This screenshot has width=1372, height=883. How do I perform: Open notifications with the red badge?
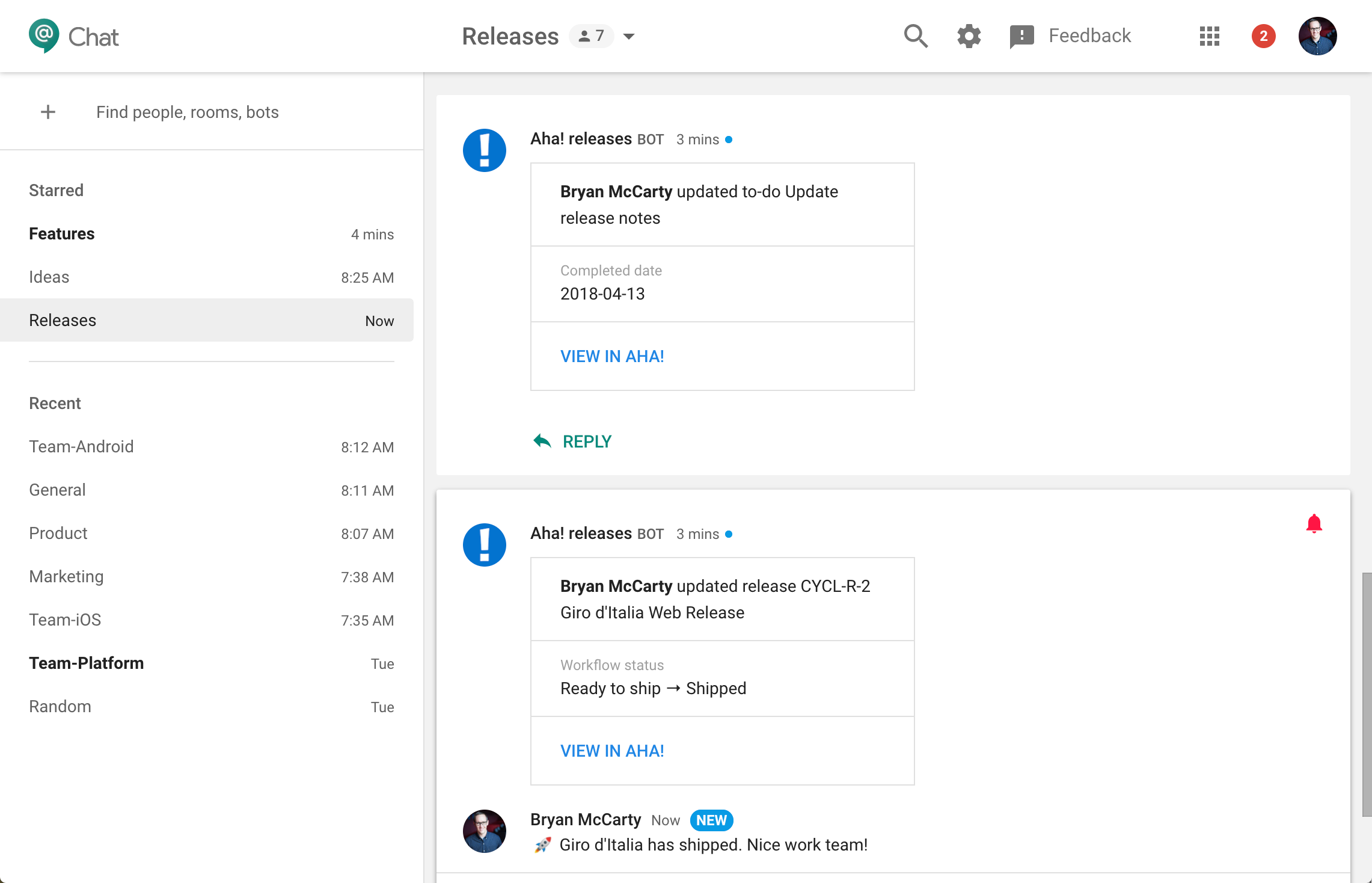(x=1263, y=36)
